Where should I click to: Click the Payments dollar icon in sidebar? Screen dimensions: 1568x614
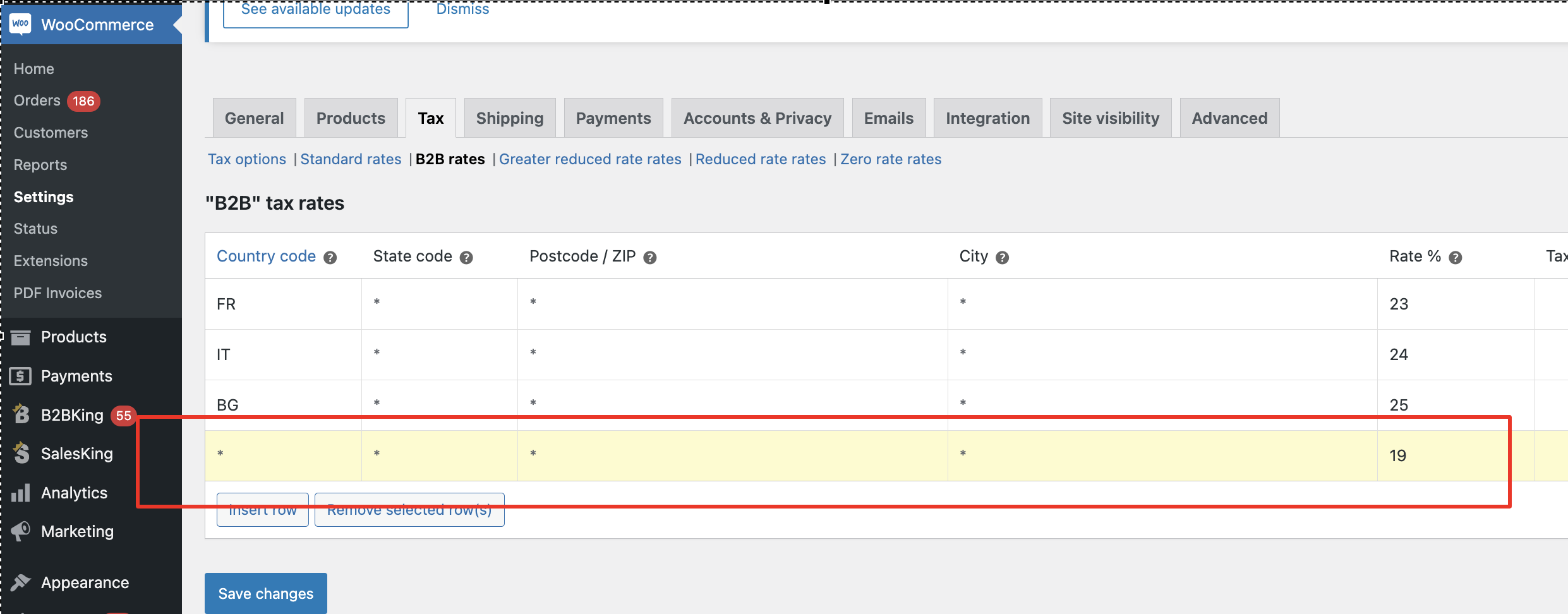(20, 376)
